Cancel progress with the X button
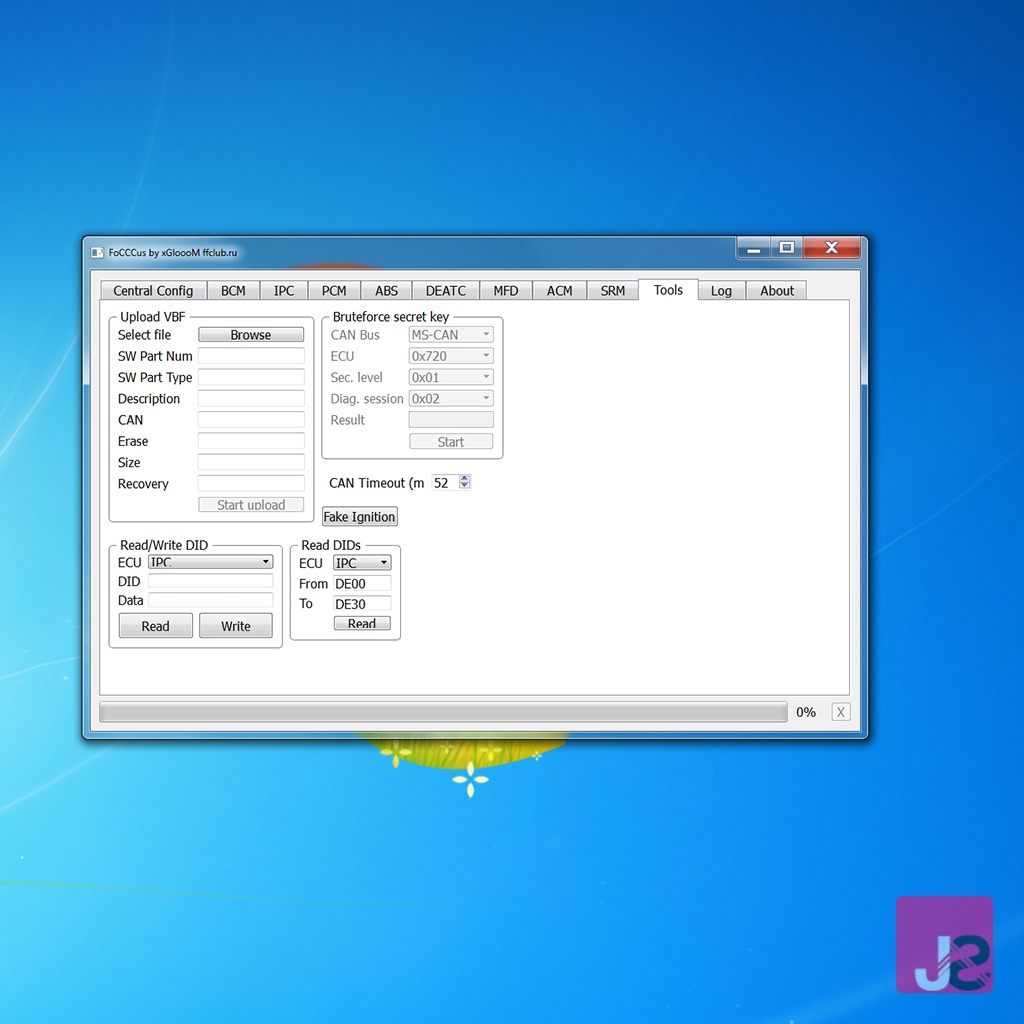This screenshot has height=1024, width=1024. [840, 712]
